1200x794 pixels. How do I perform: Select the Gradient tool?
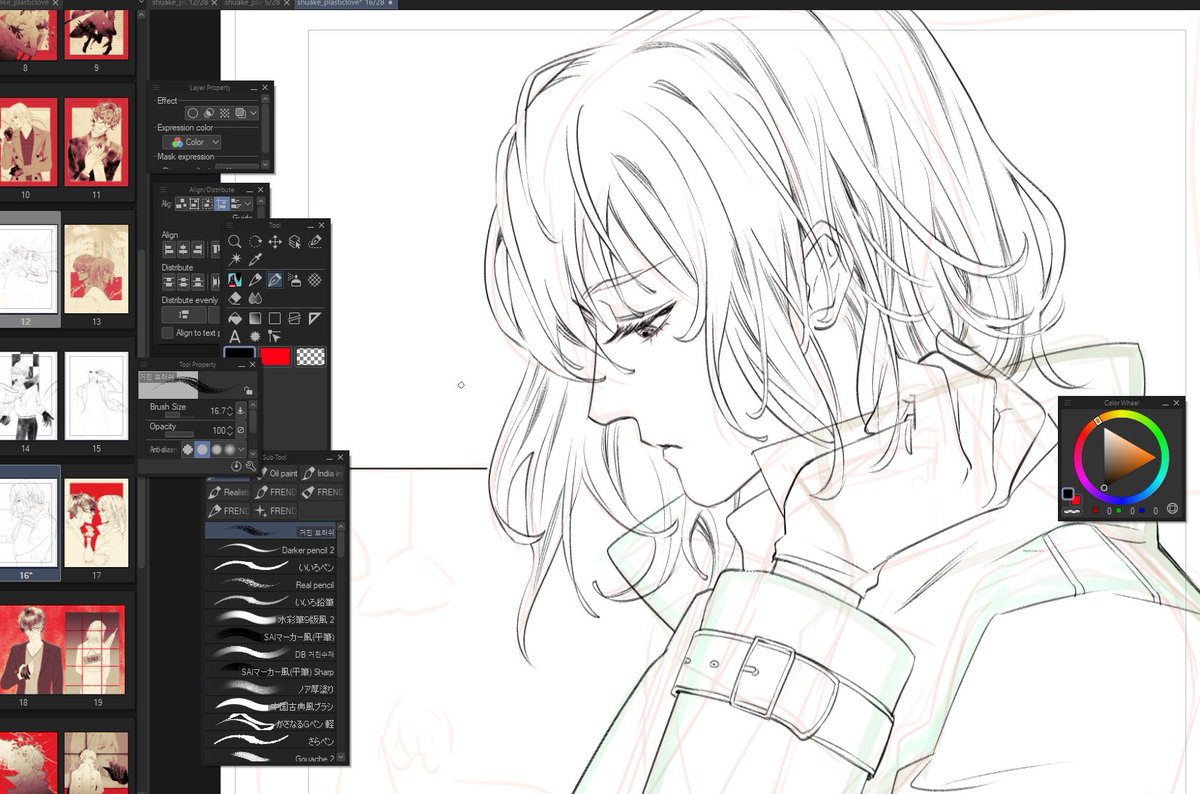coord(255,318)
